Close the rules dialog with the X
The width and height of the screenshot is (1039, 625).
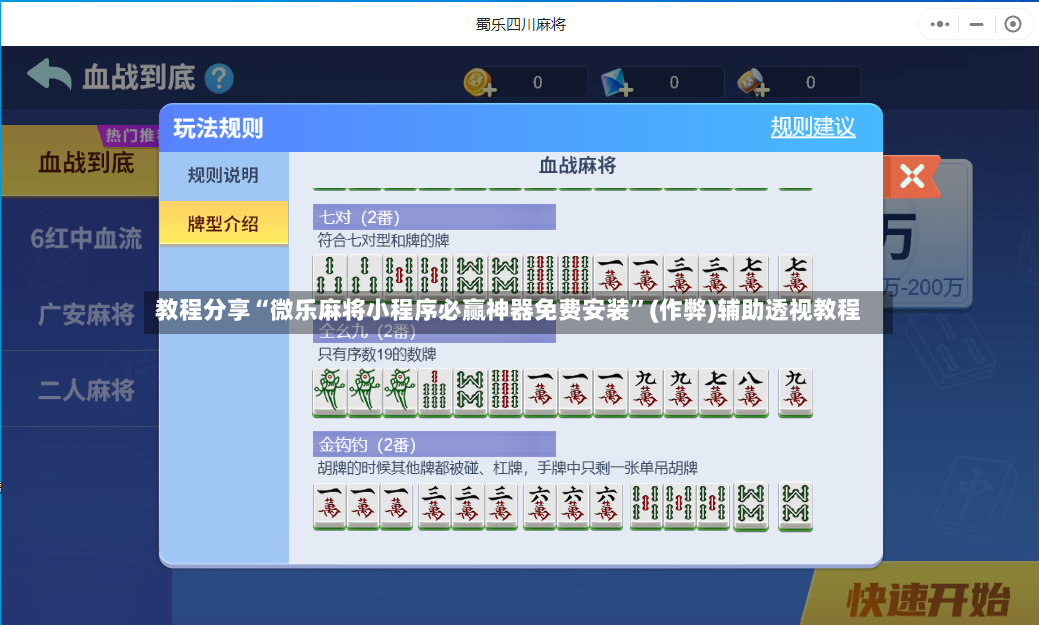click(x=912, y=176)
